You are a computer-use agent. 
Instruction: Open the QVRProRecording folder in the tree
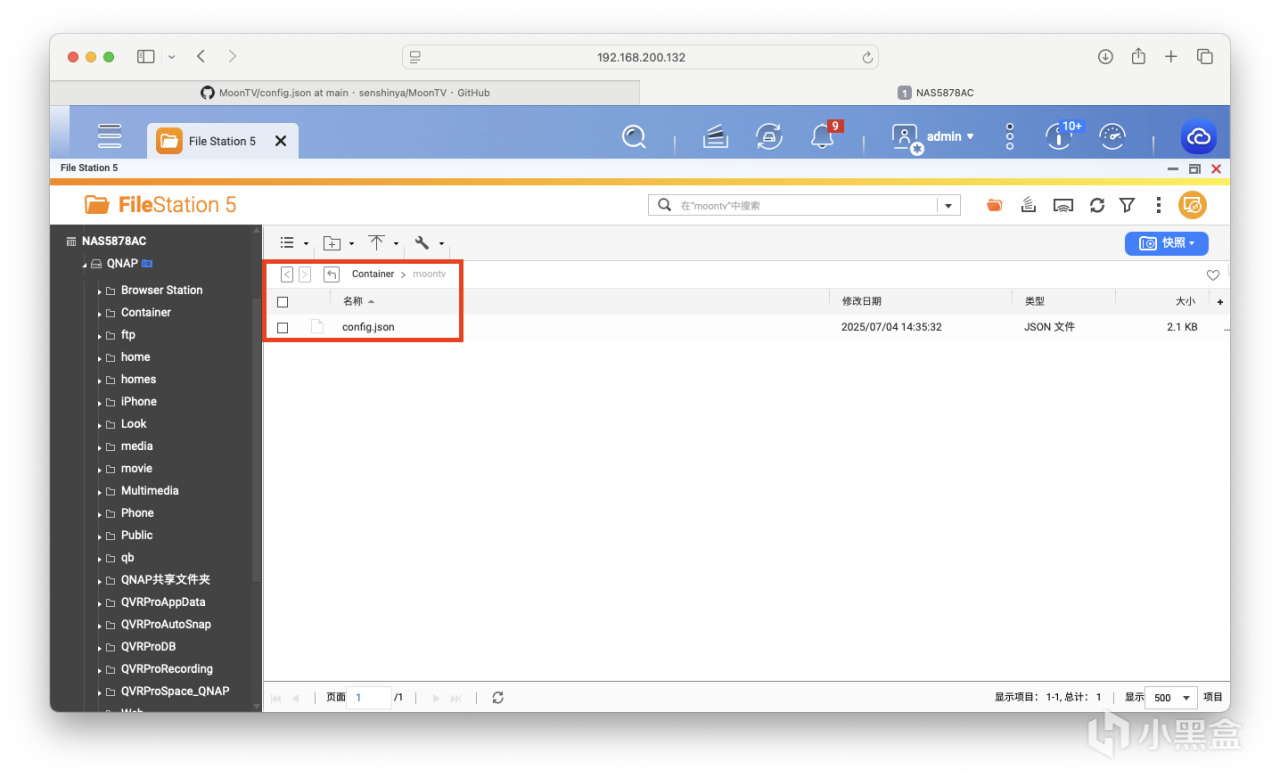pyautogui.click(x=167, y=669)
